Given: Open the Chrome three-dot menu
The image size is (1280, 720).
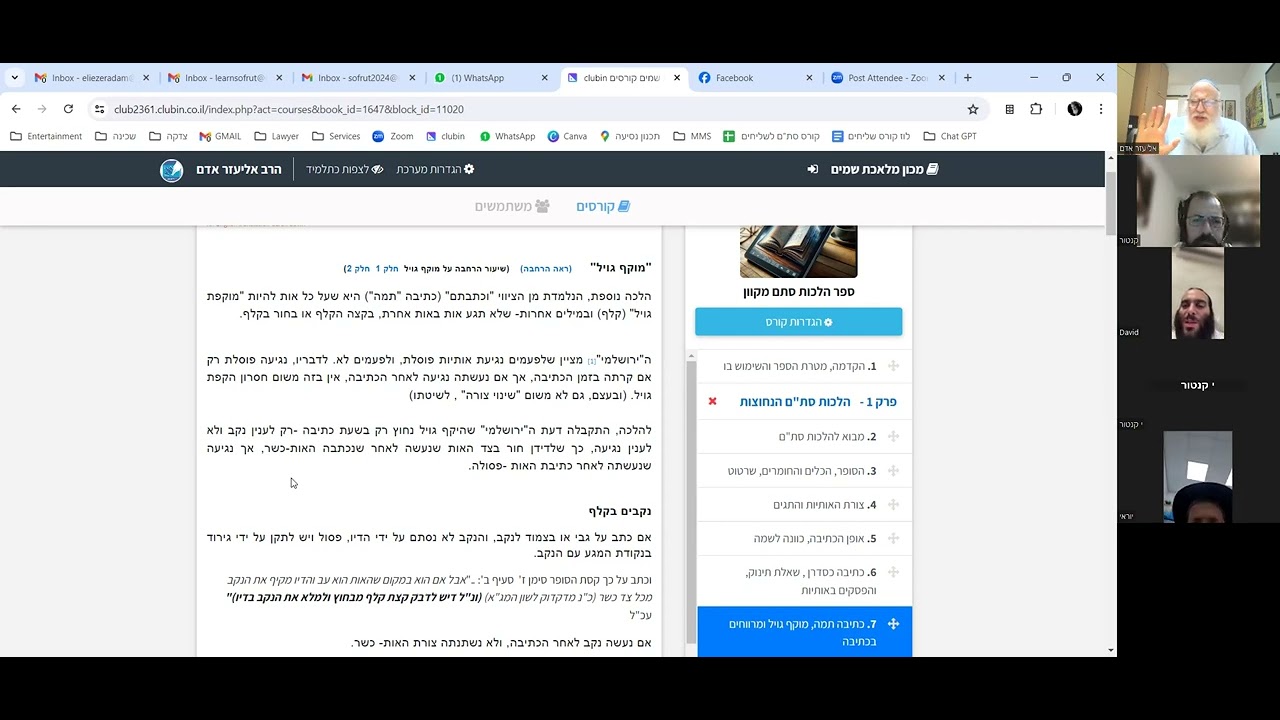Looking at the screenshot, I should tap(1101, 109).
